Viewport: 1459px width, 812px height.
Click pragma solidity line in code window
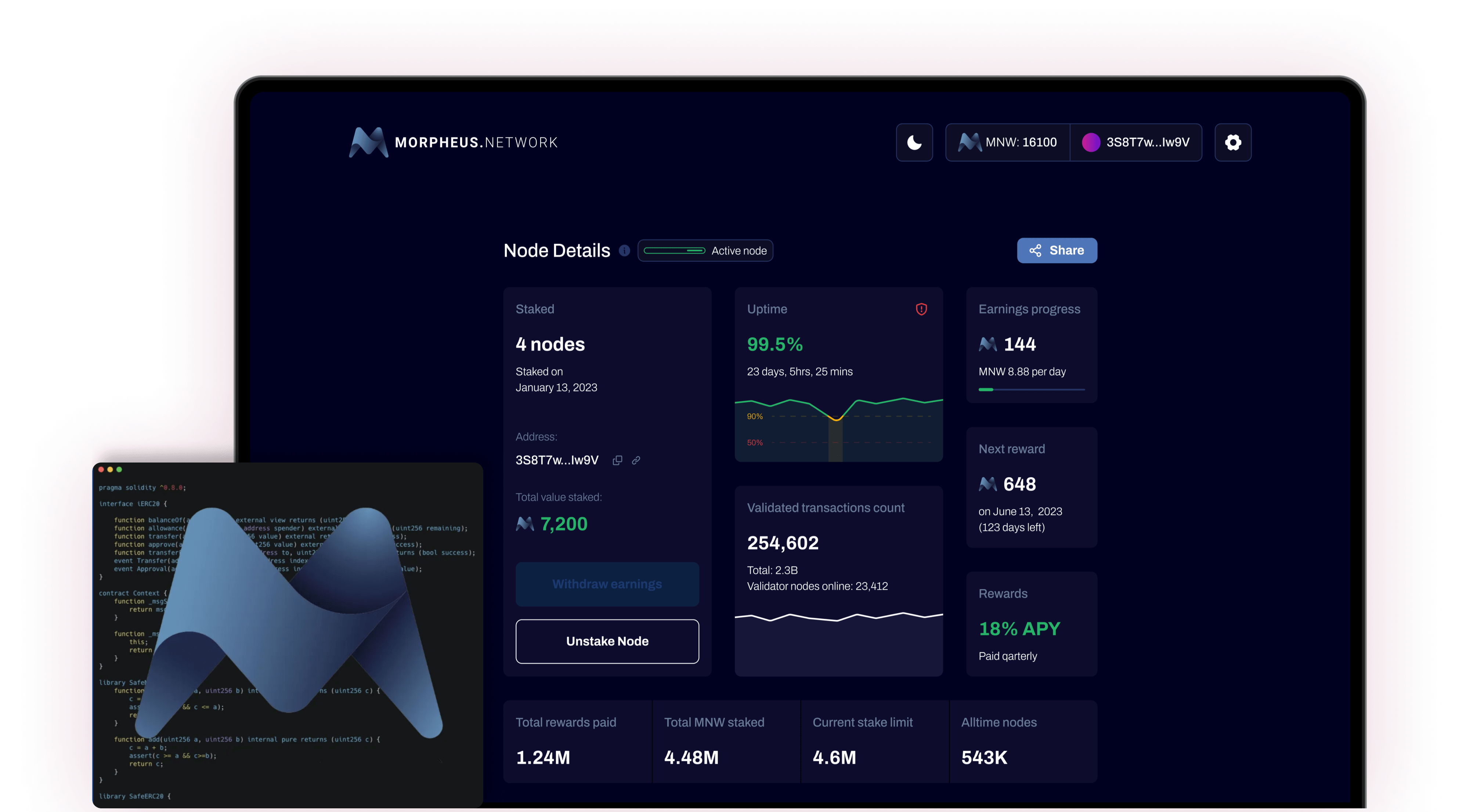142,487
